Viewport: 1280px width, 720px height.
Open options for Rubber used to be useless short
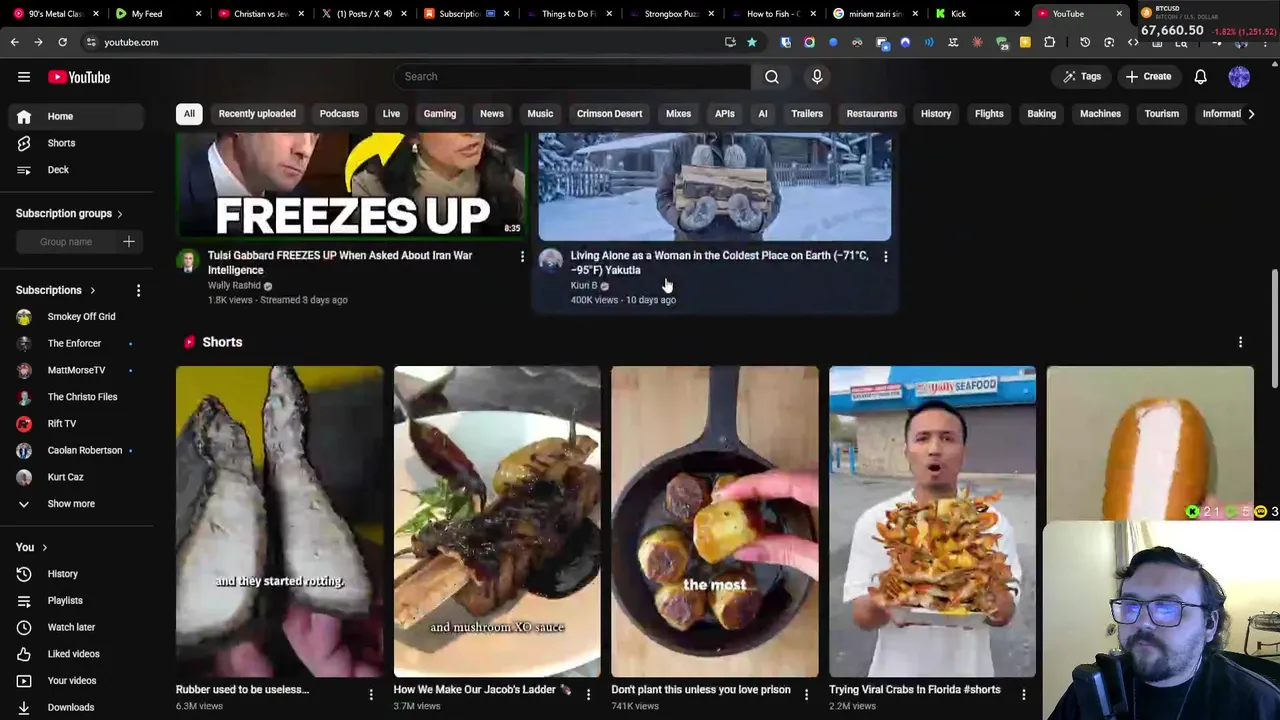click(x=371, y=694)
